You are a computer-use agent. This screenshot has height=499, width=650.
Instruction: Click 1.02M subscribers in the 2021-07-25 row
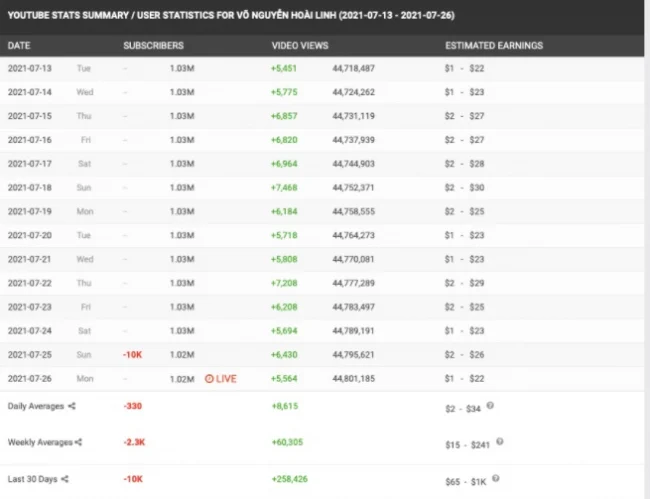(x=182, y=355)
